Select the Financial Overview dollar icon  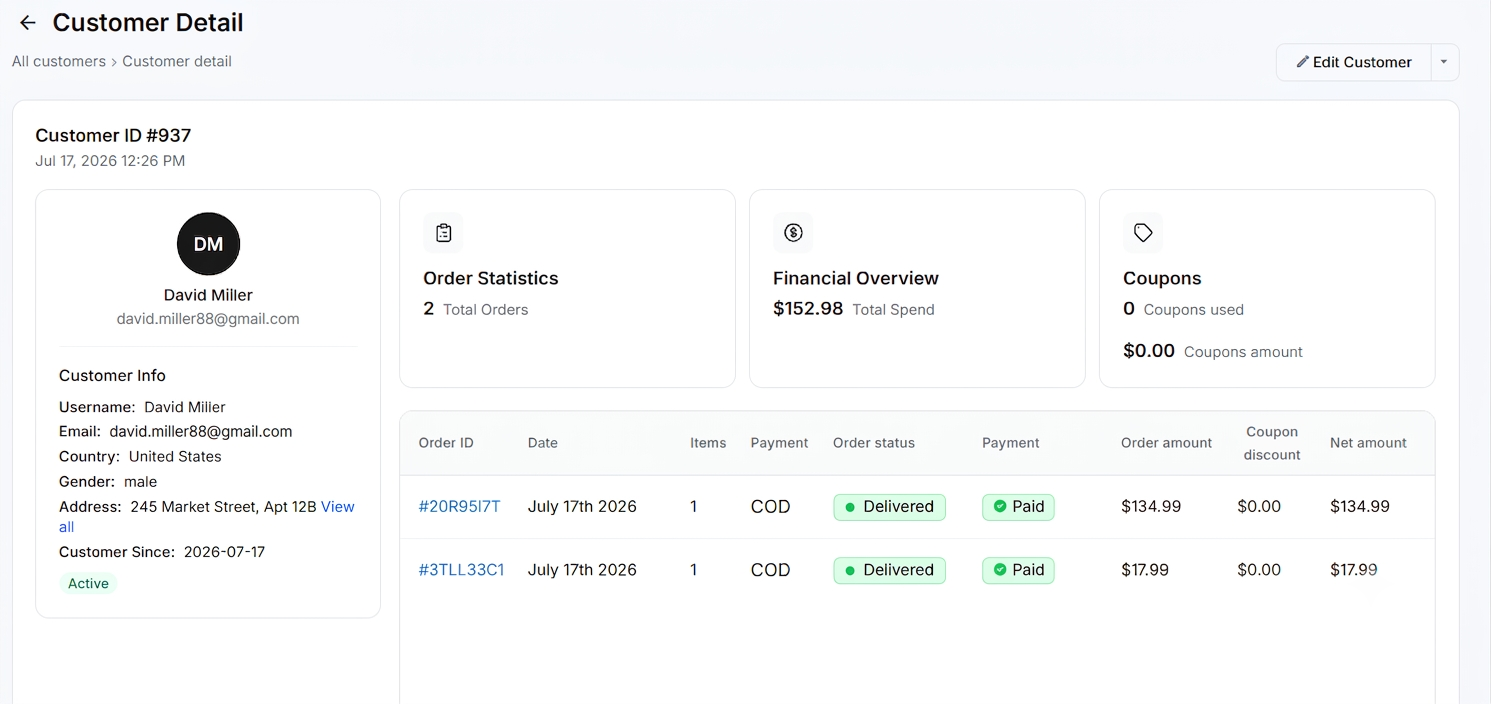click(x=793, y=233)
